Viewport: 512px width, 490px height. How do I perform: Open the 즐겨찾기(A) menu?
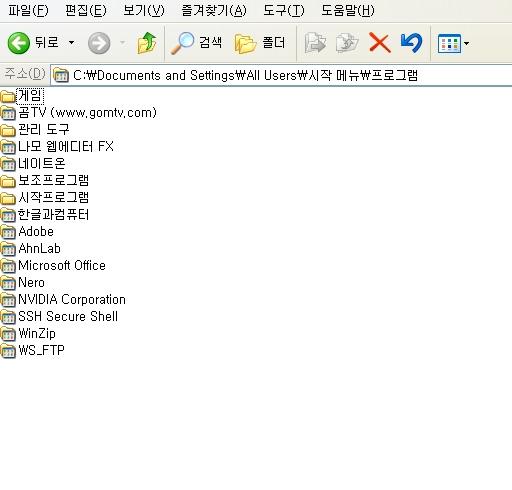click(x=214, y=11)
